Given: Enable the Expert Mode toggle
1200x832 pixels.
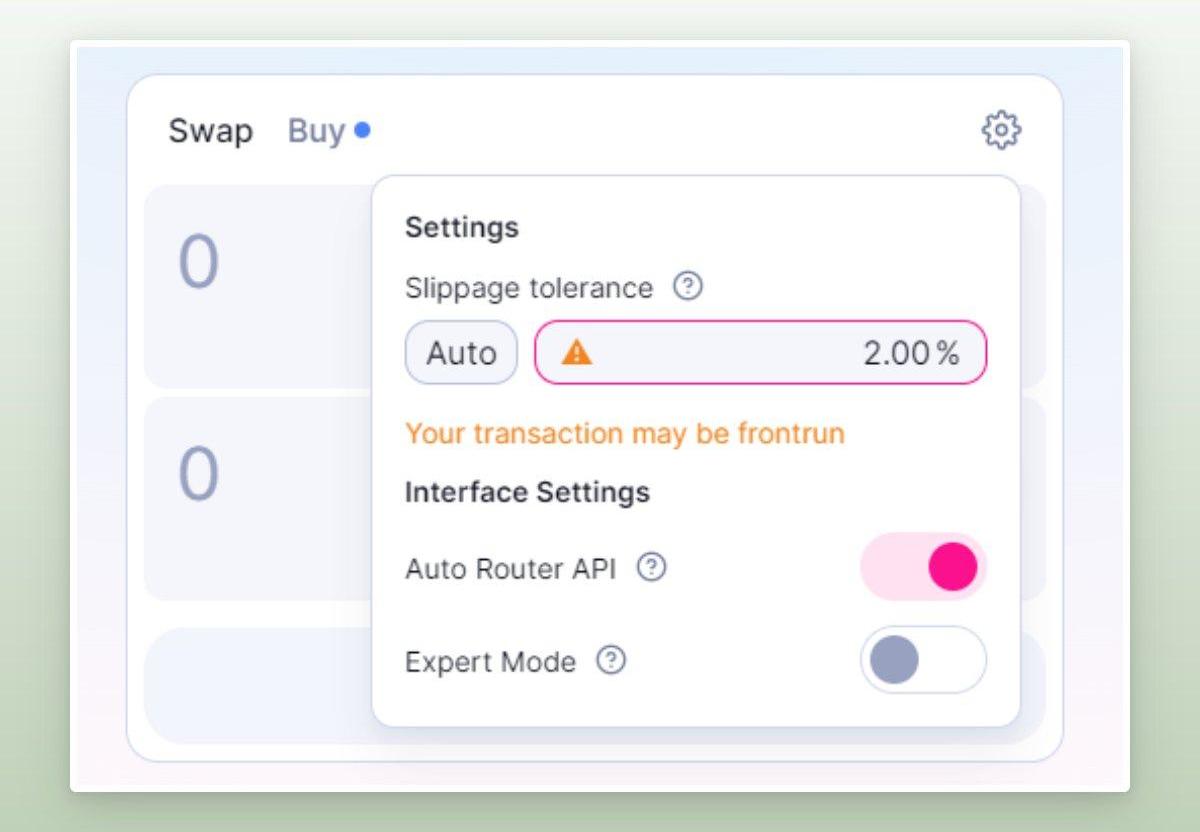Looking at the screenshot, I should [x=923, y=660].
